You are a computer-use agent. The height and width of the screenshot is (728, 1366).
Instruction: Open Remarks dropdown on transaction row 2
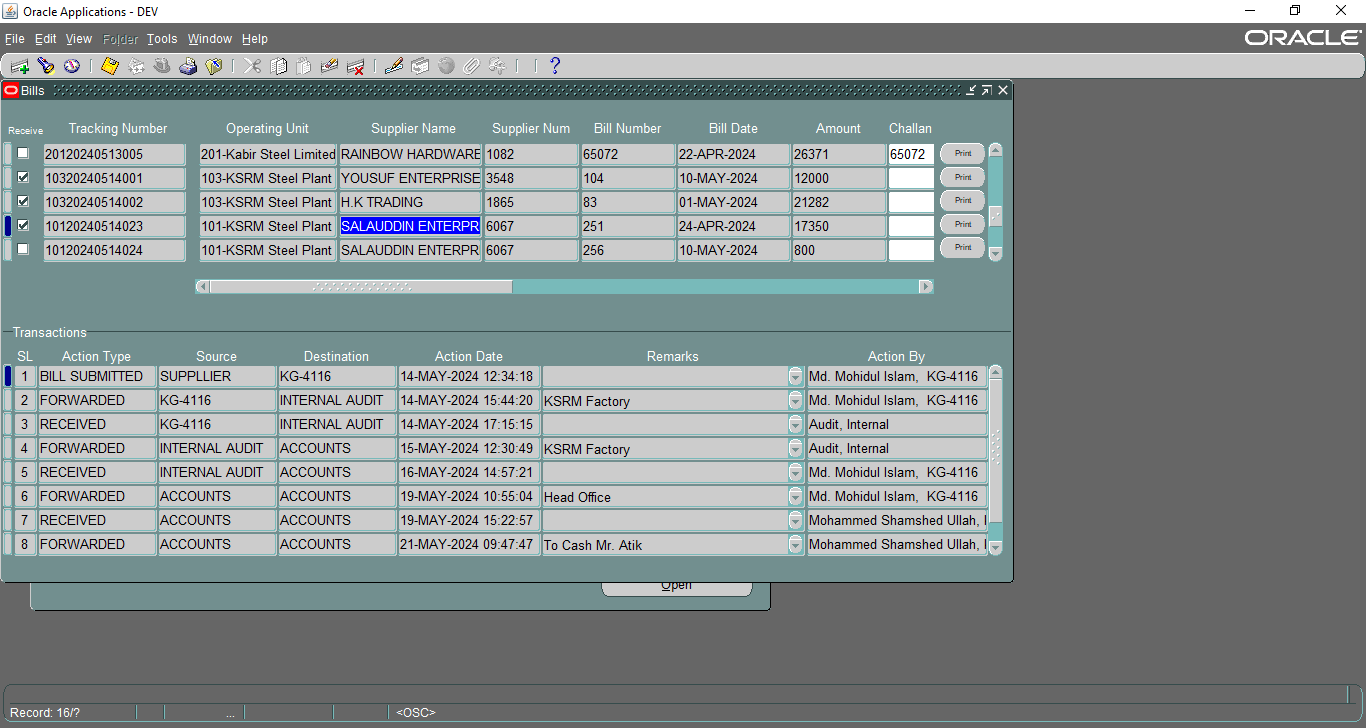click(x=796, y=400)
